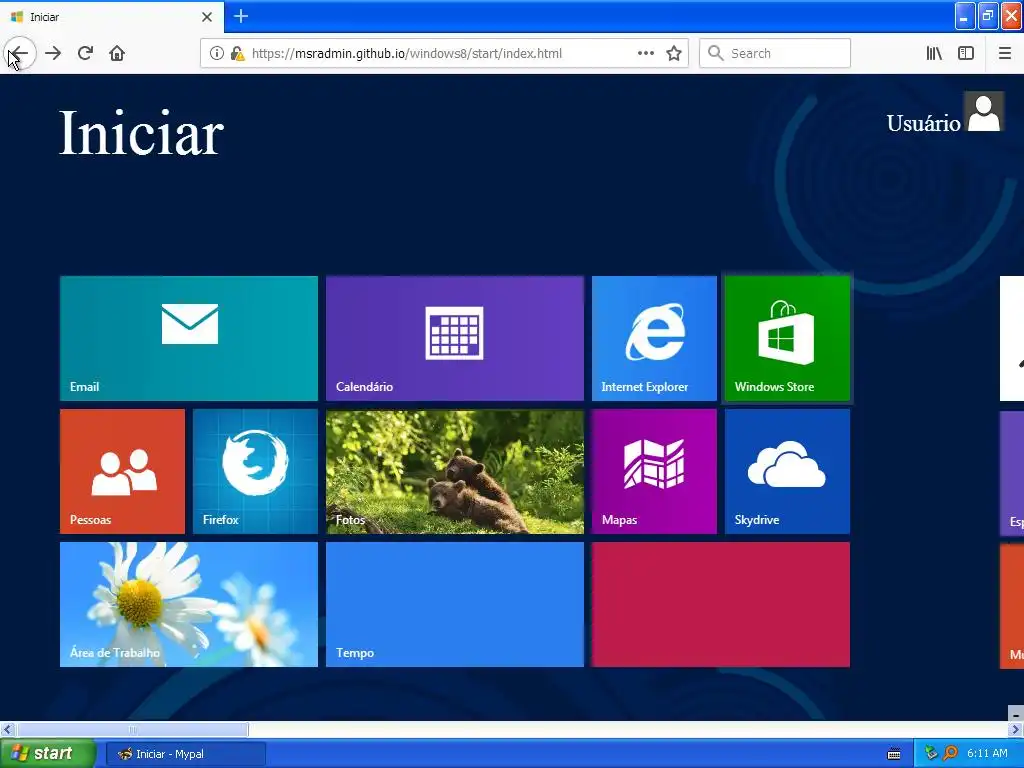Launch the Firefox tile
The height and width of the screenshot is (768, 1024).
(x=255, y=472)
